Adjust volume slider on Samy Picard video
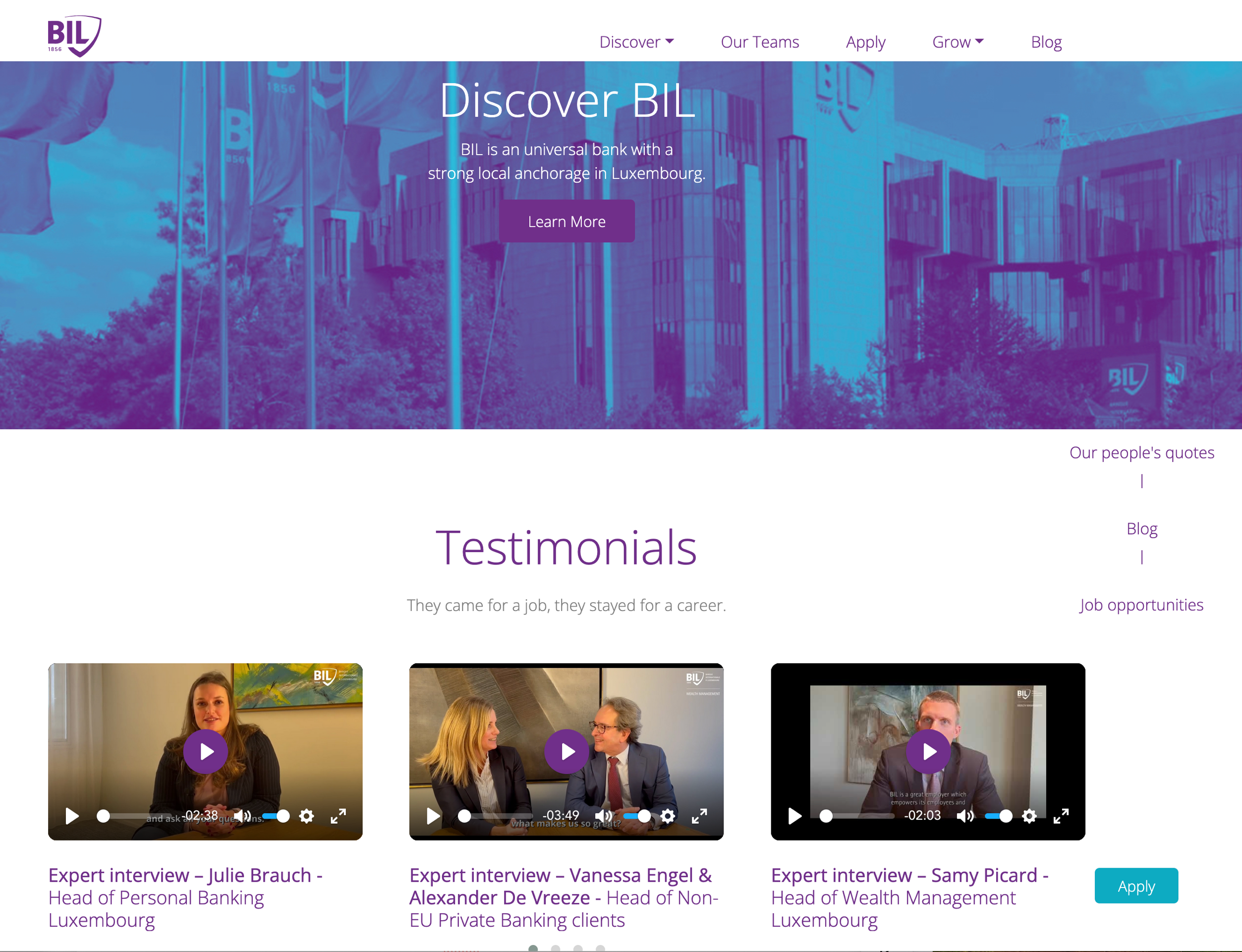 (x=999, y=816)
